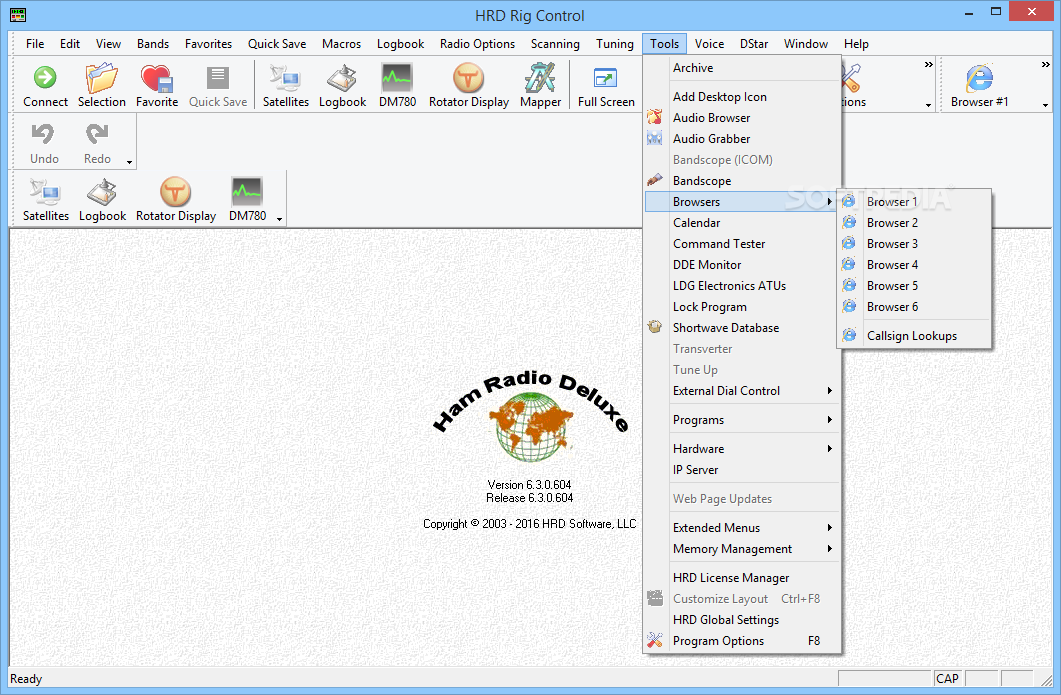Switch to Full Screen mode icon
The width and height of the screenshot is (1061, 695).
coord(606,78)
